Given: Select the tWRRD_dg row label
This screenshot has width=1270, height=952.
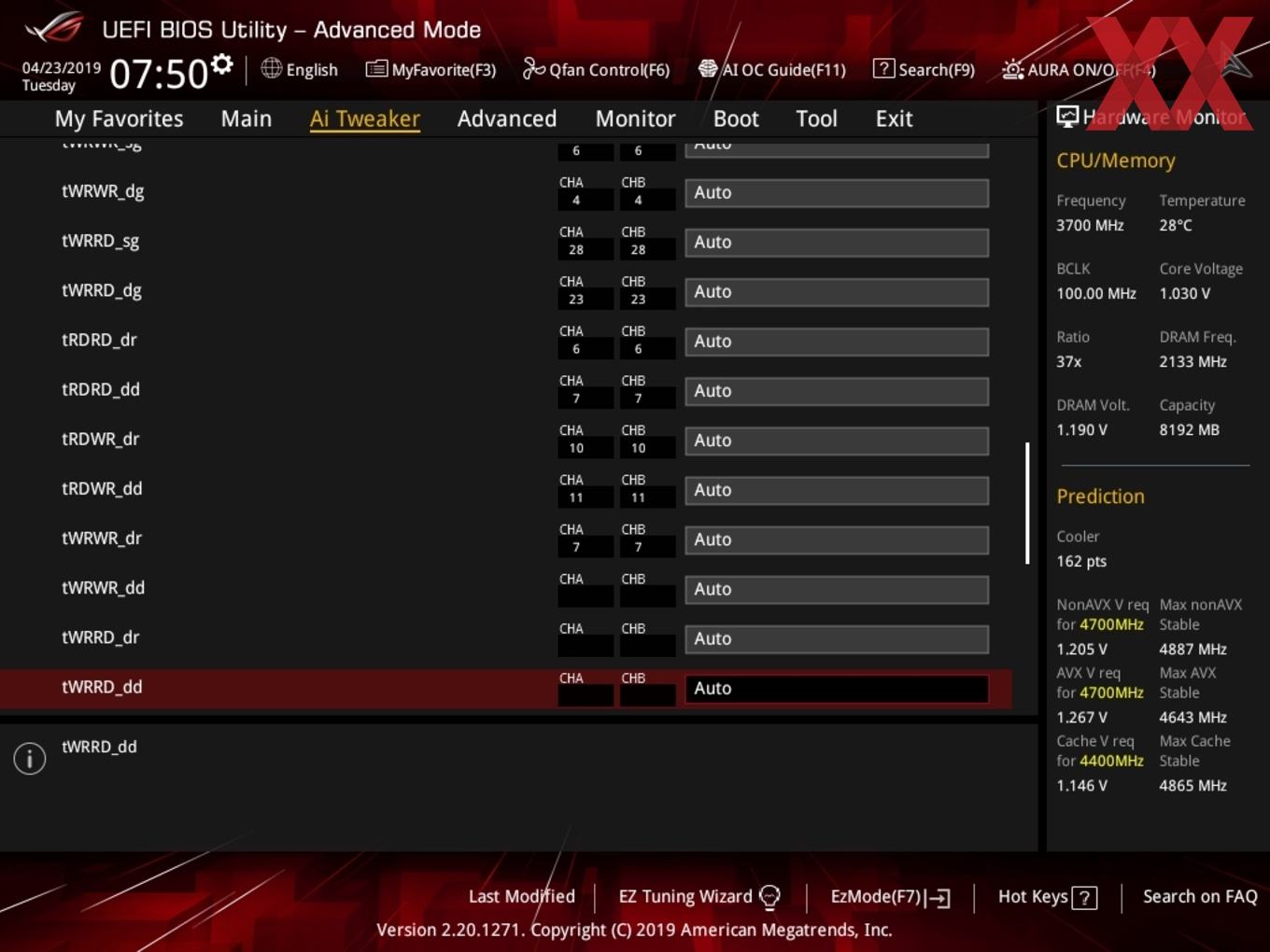Looking at the screenshot, I should click(x=102, y=290).
